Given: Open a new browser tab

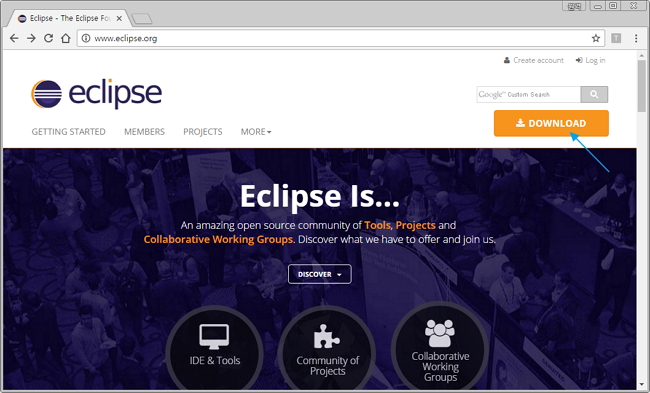Looking at the screenshot, I should pos(141,19).
